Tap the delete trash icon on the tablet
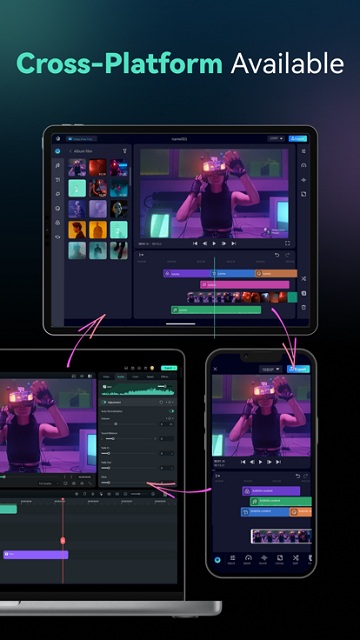 pyautogui.click(x=304, y=307)
